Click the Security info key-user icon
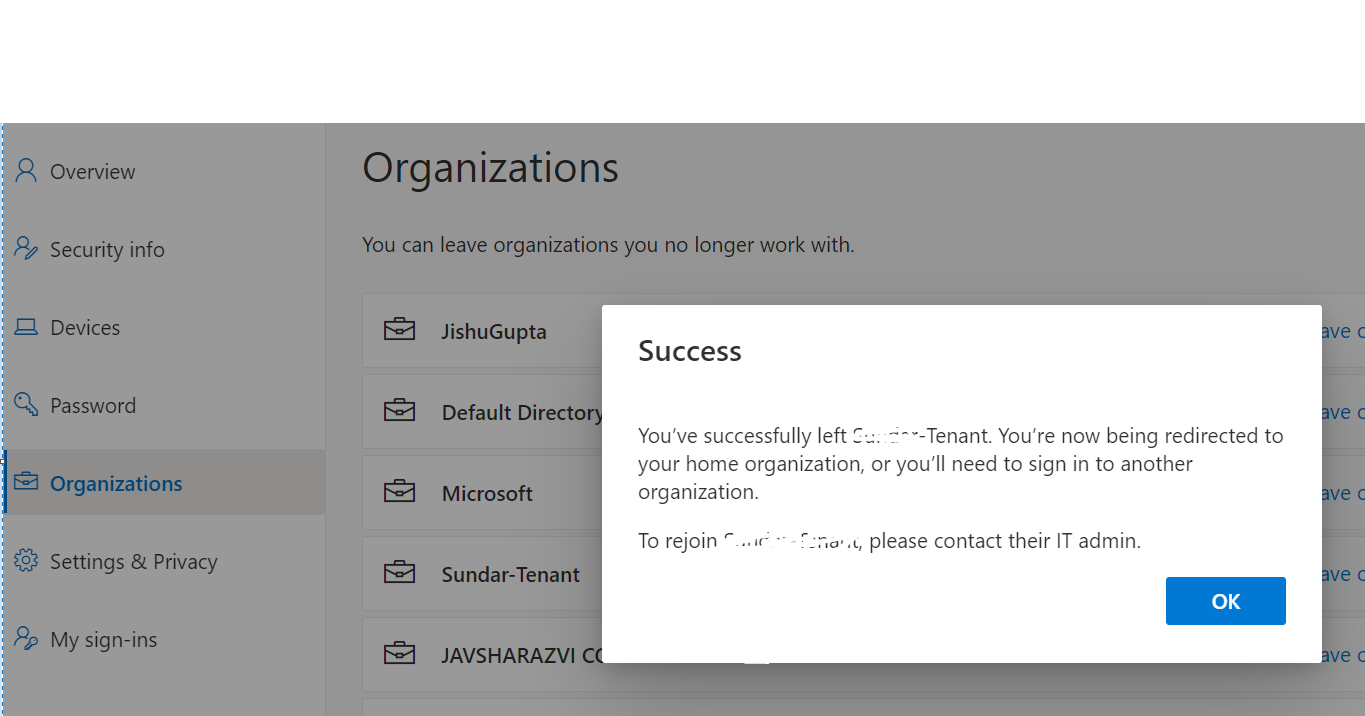Screen dimensions: 1365x716 point(25,248)
